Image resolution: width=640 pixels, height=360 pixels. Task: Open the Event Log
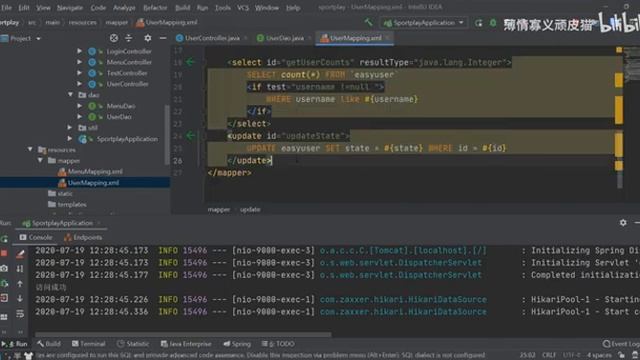coord(621,344)
